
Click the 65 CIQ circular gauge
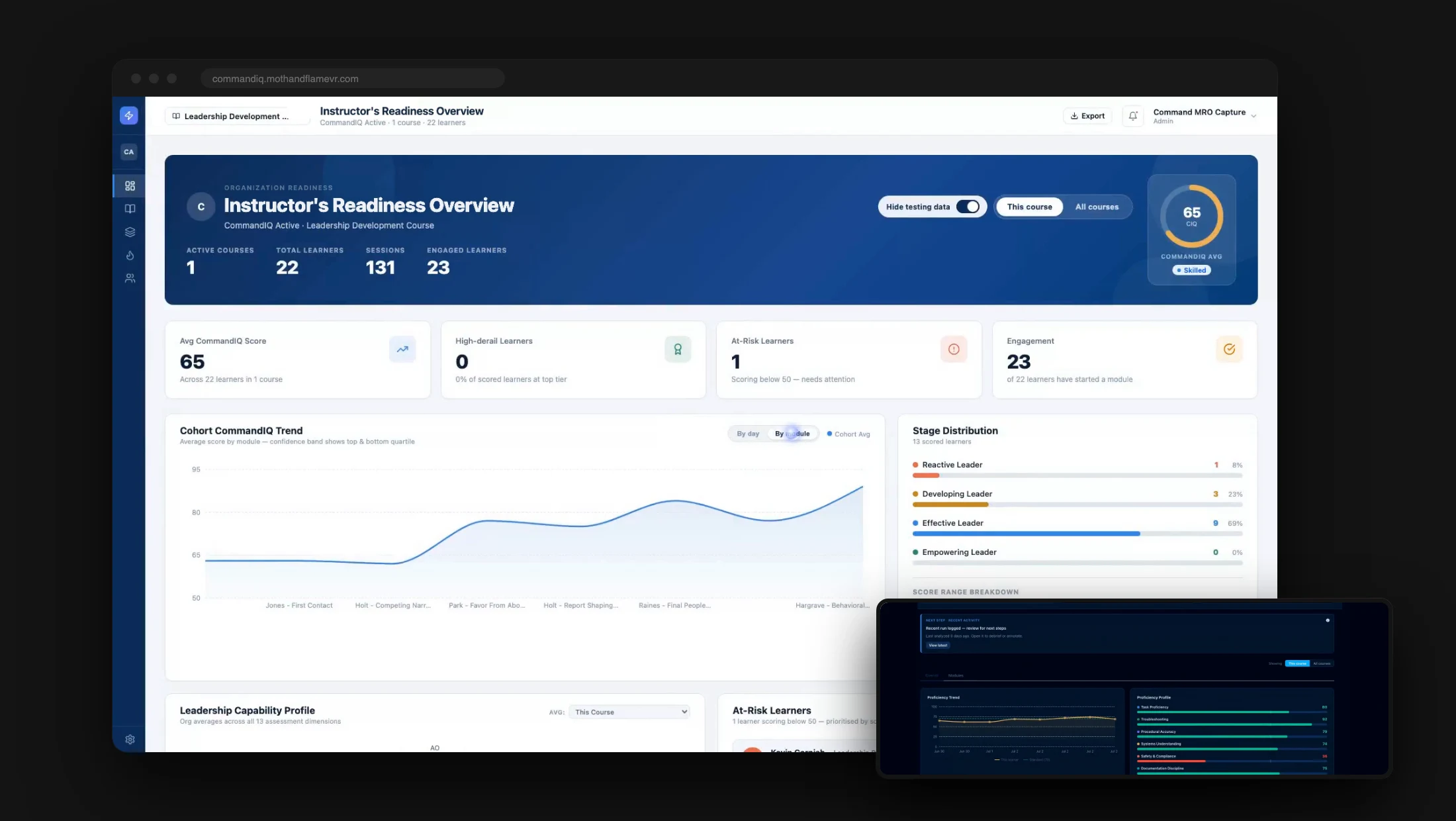pos(1191,216)
